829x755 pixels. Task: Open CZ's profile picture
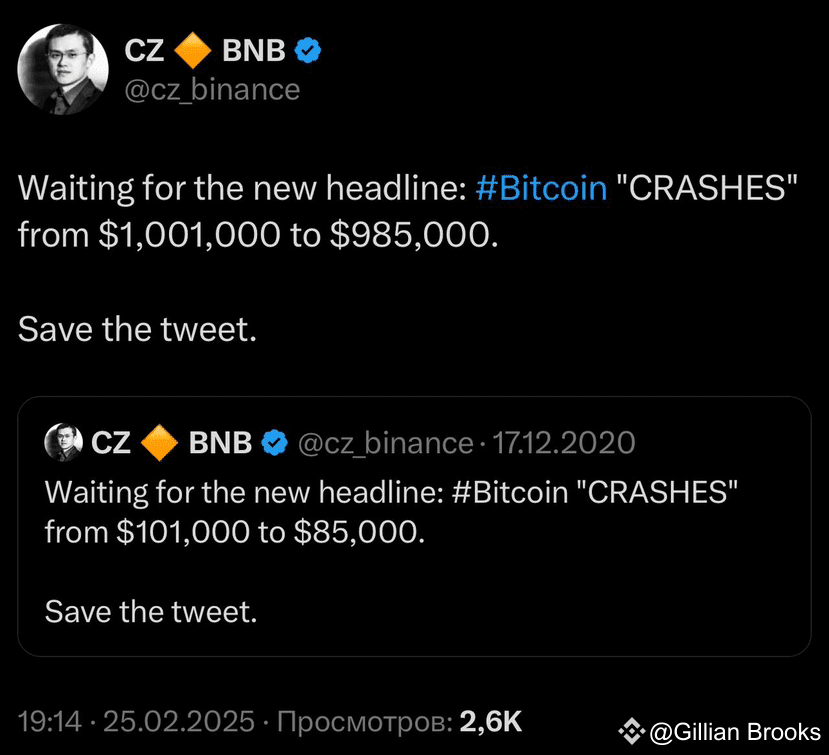pyautogui.click(x=63, y=63)
